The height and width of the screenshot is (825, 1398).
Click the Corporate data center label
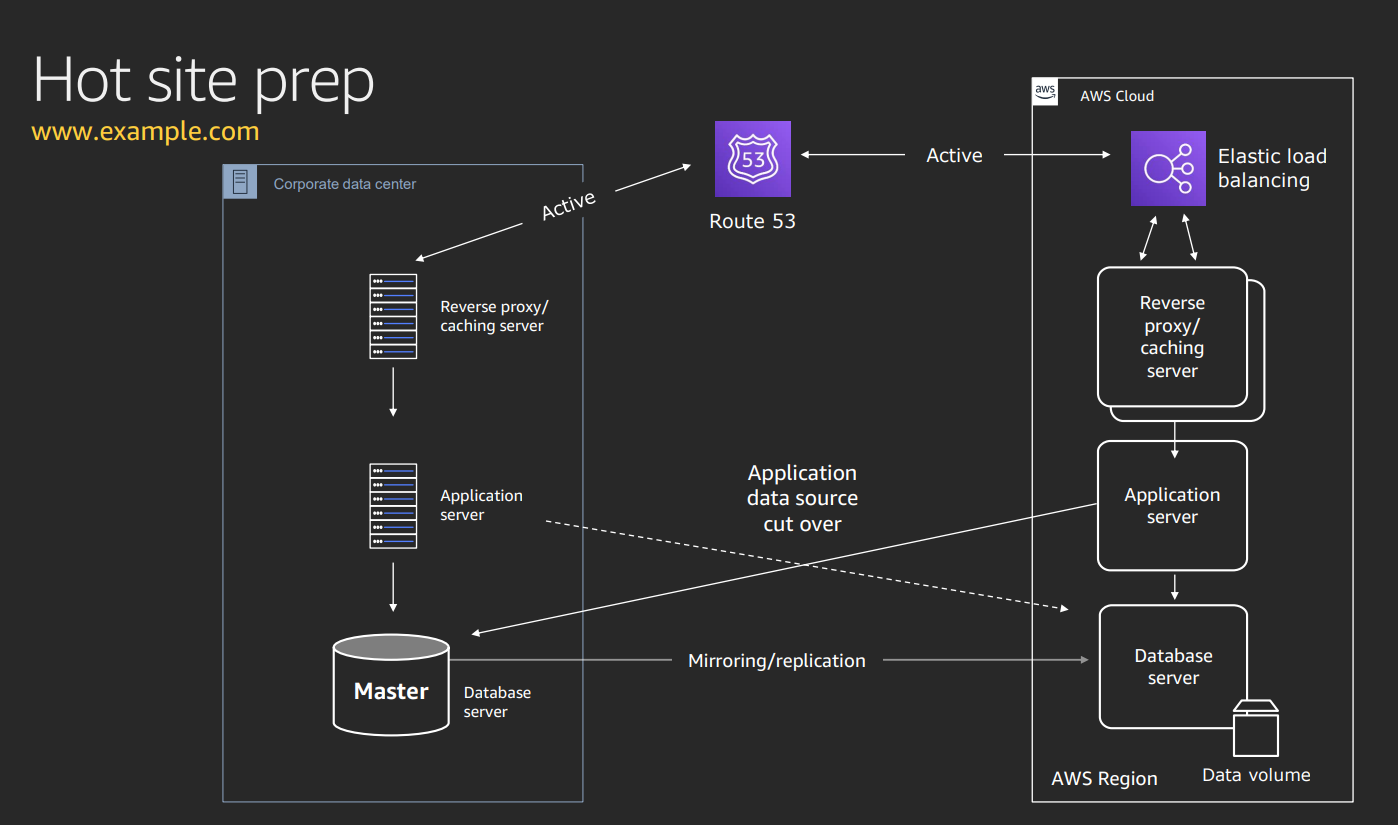[x=345, y=184]
